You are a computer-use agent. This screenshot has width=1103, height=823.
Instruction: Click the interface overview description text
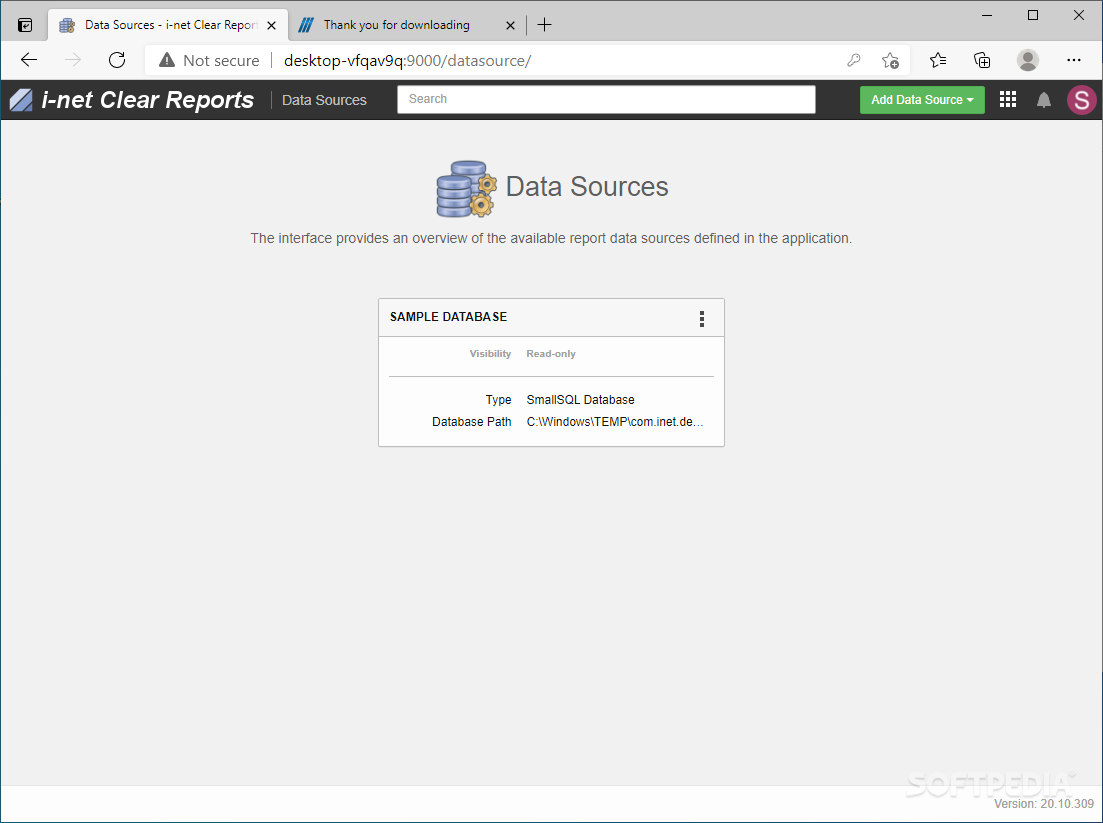point(552,238)
